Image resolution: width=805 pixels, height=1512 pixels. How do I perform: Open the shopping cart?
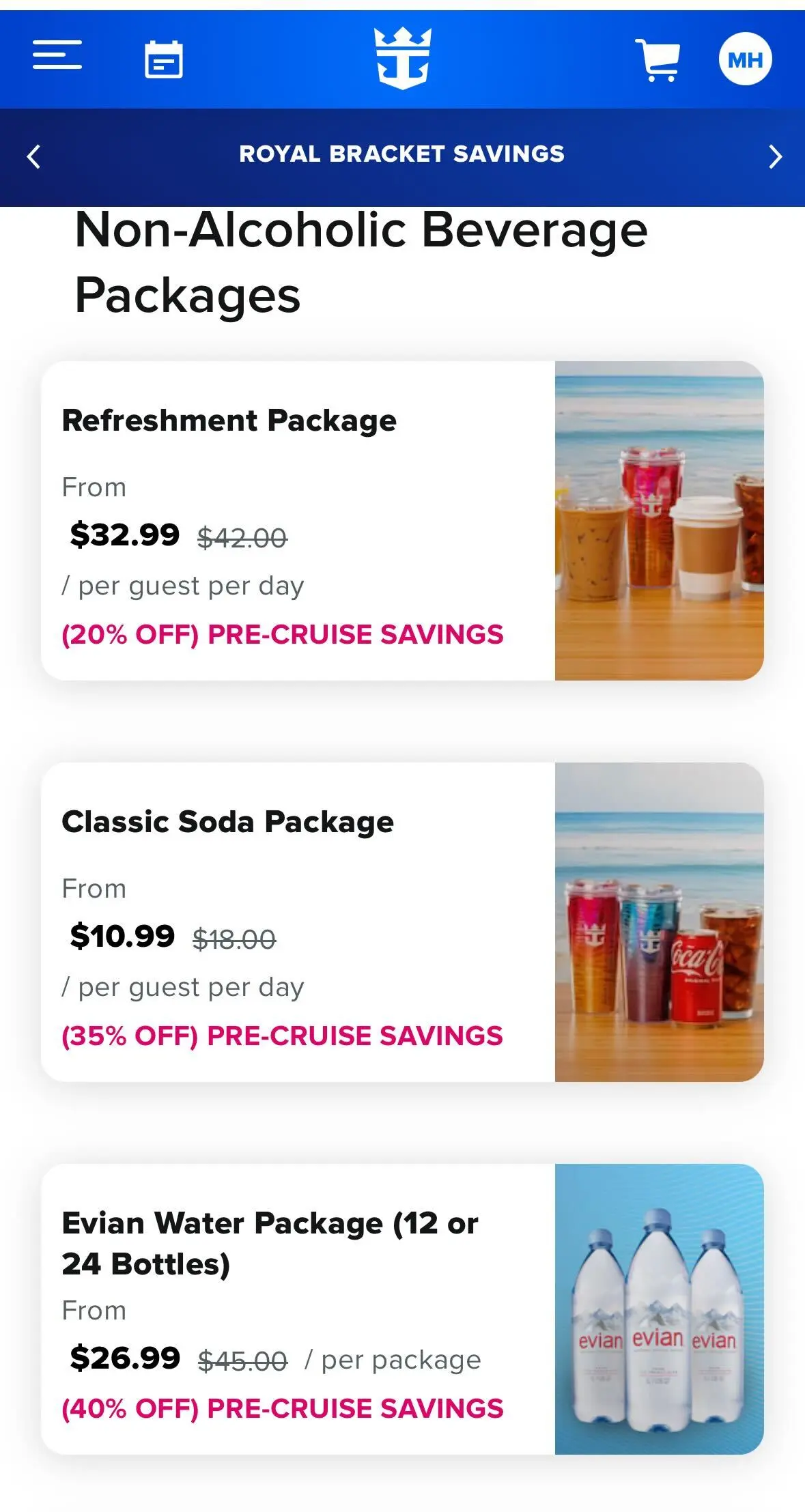pyautogui.click(x=658, y=60)
